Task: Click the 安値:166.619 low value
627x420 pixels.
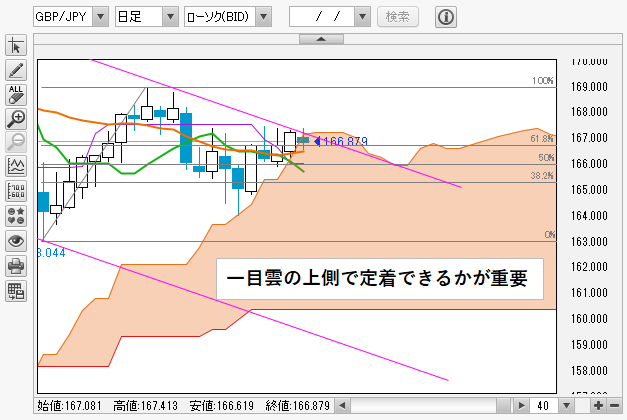Action: 222,406
